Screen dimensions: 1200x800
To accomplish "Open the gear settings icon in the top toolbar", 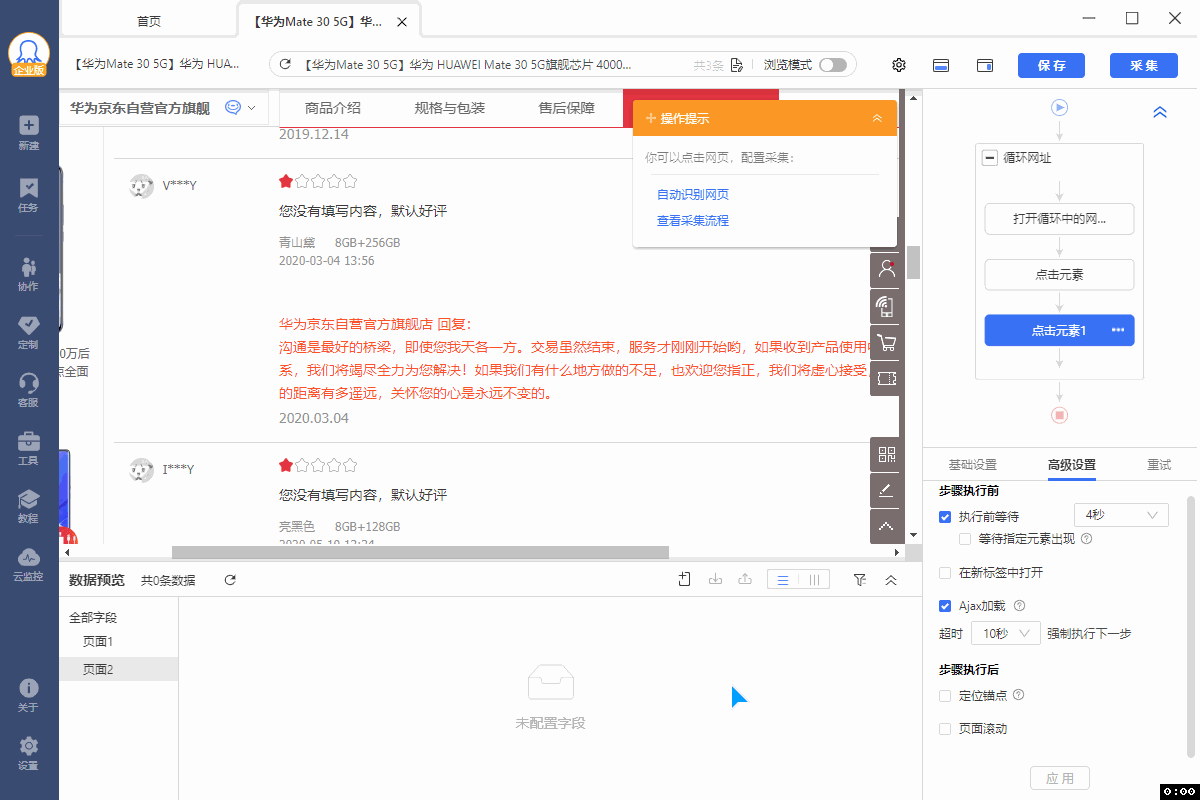I will coord(899,65).
